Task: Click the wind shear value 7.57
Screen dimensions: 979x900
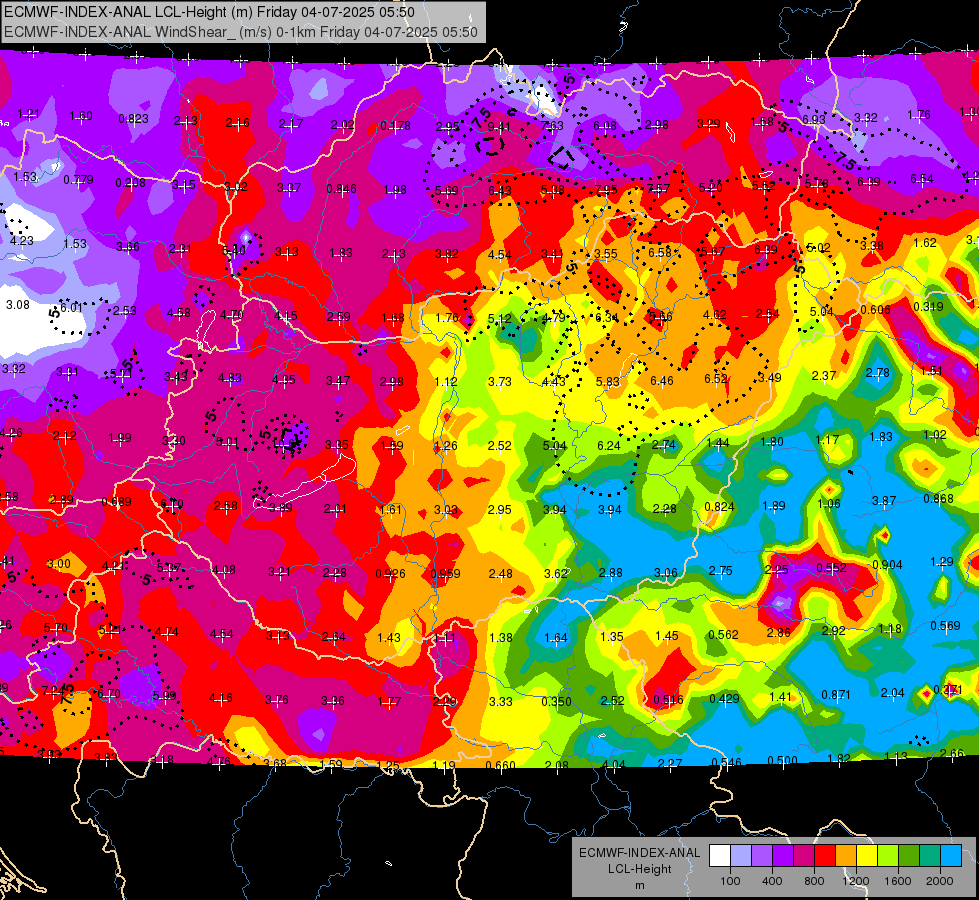Action: [658, 189]
